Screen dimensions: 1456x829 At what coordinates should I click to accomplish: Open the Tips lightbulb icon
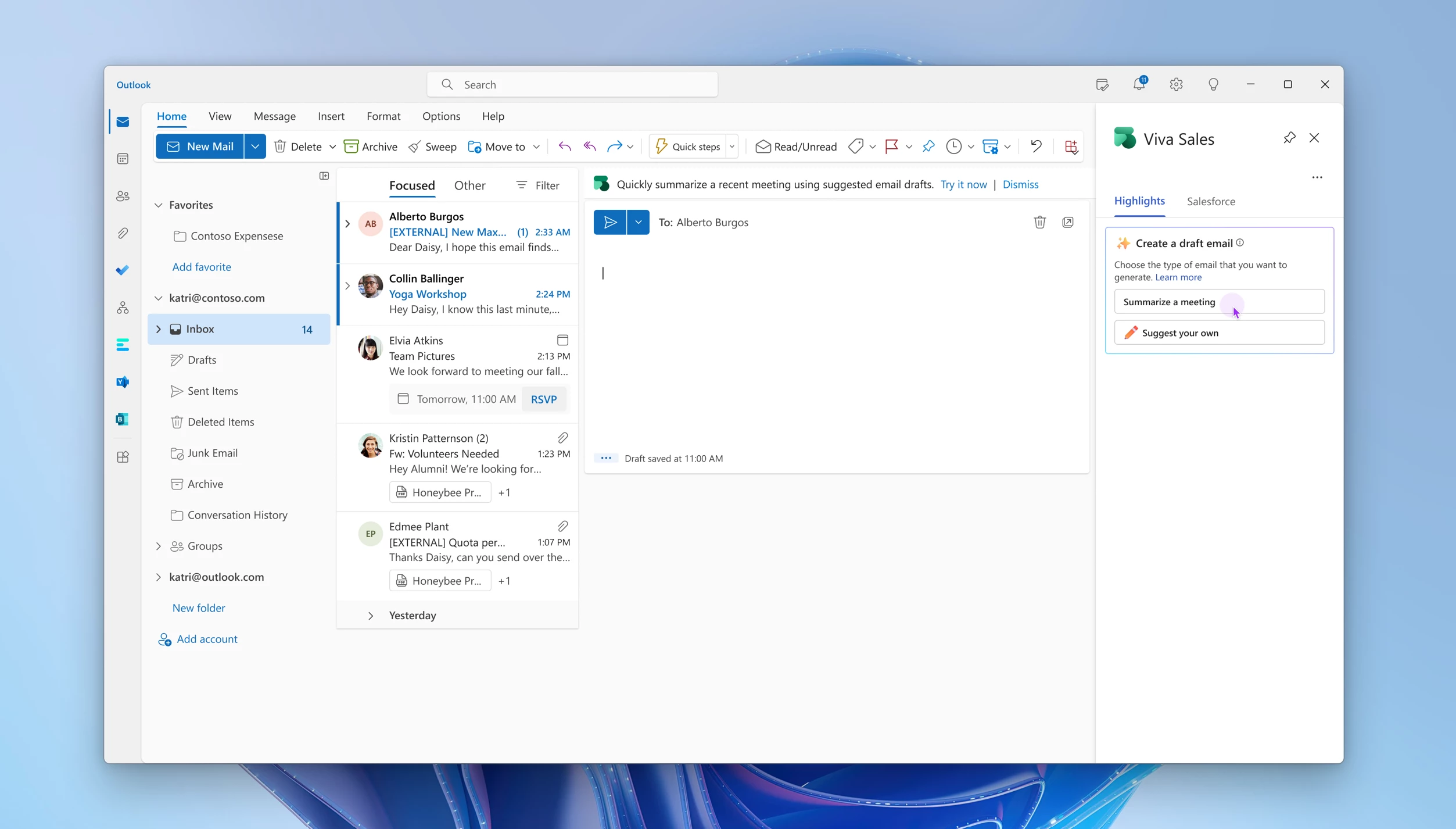(1213, 84)
